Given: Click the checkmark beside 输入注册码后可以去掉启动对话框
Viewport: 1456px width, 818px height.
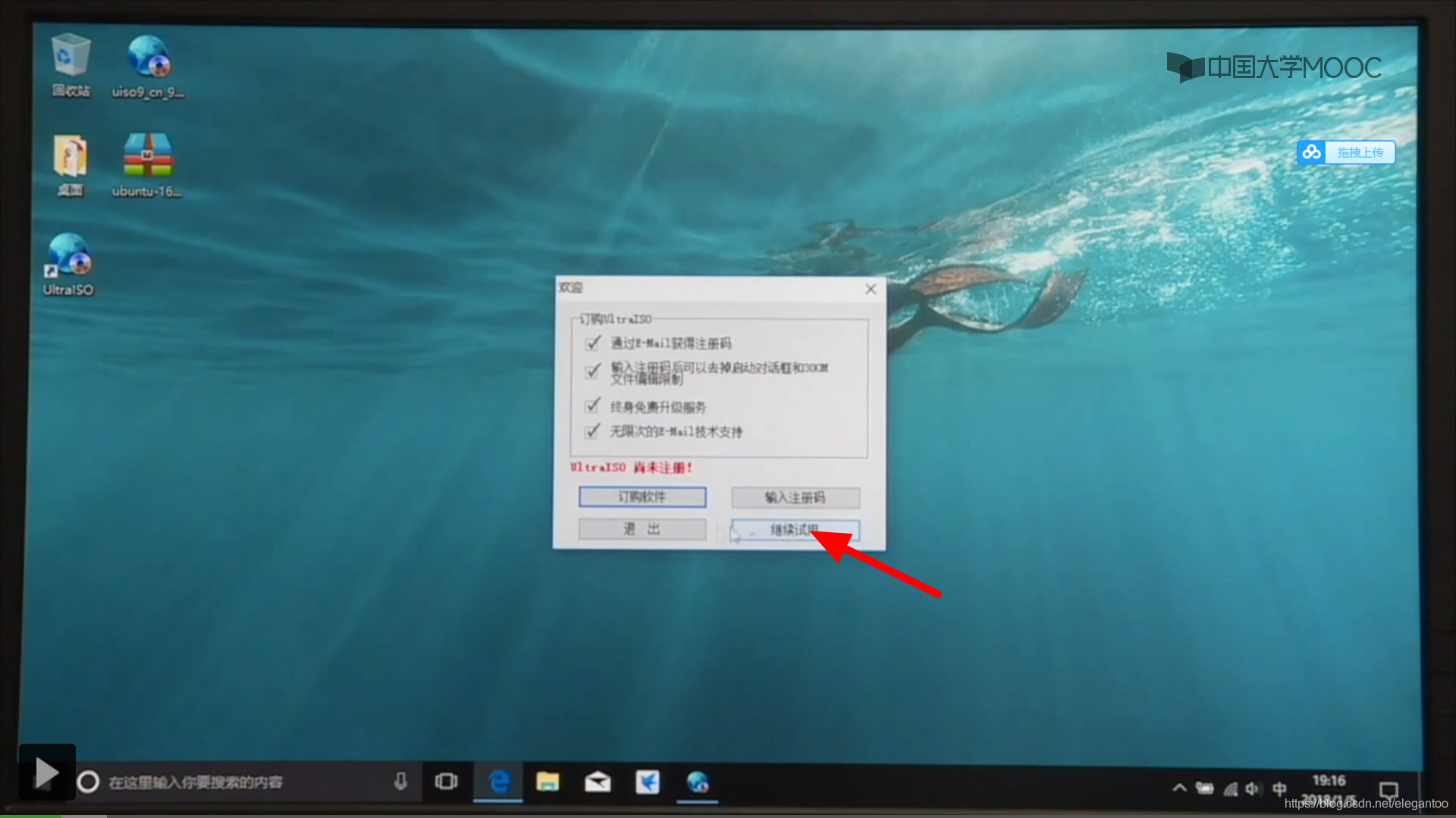Looking at the screenshot, I should point(593,371).
